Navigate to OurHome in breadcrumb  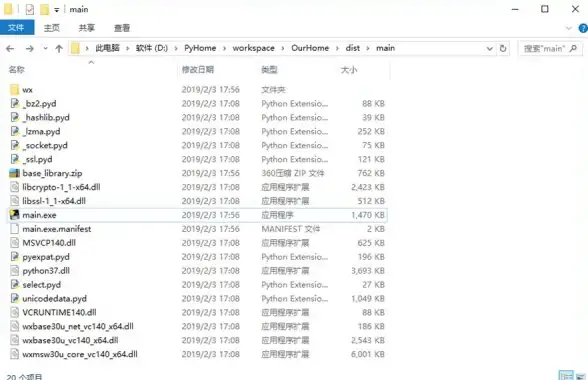click(310, 48)
